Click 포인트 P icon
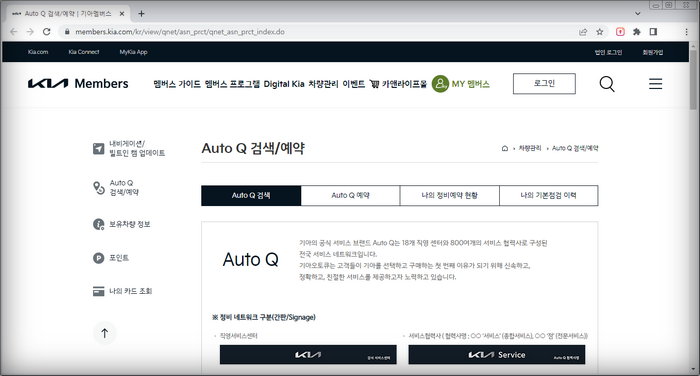Viewport: 700px width, 376px height. [x=98, y=258]
